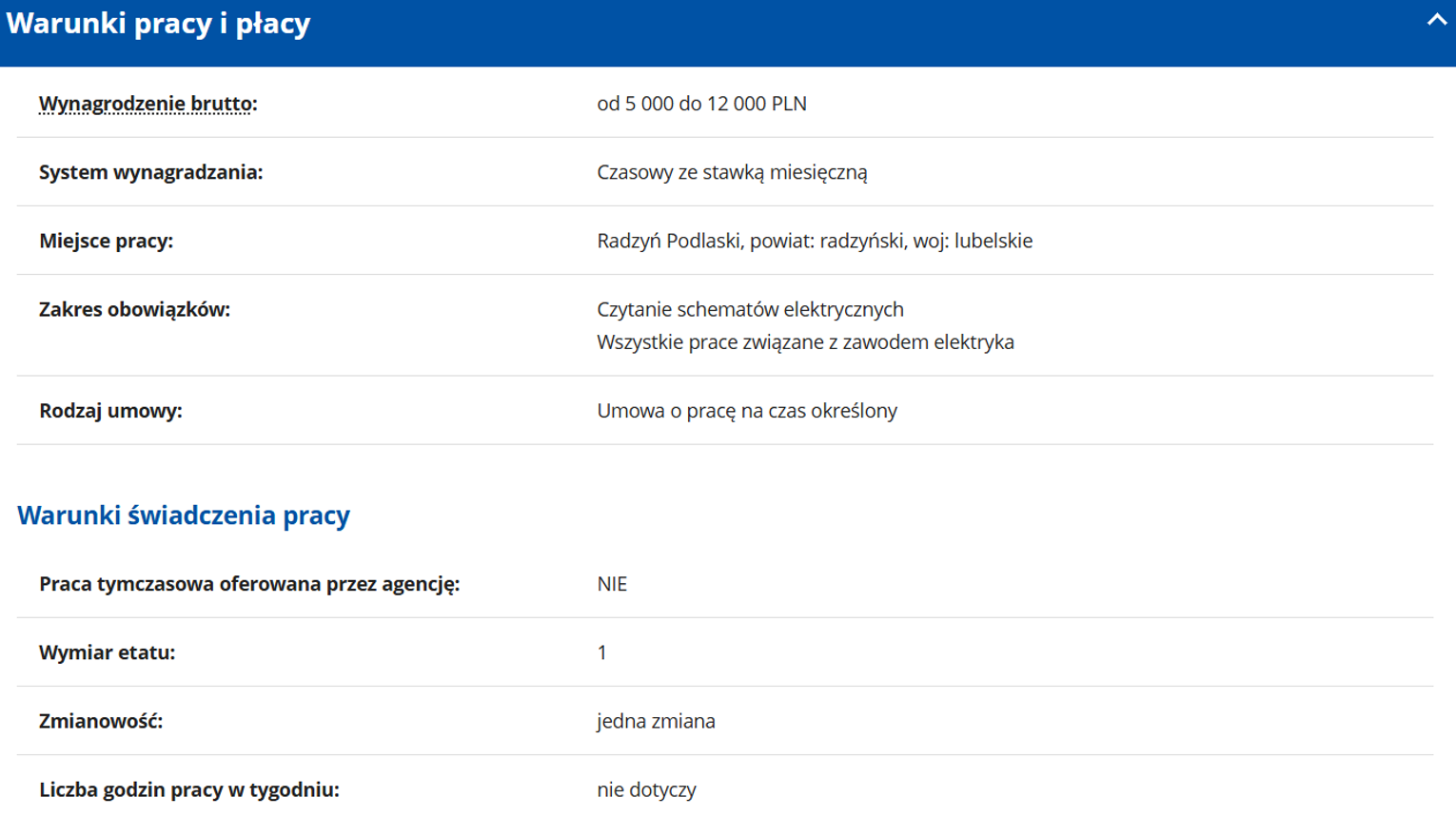The image size is (1456, 817).
Task: Click the Radzyń Podlaski work location text
Action: (x=814, y=241)
